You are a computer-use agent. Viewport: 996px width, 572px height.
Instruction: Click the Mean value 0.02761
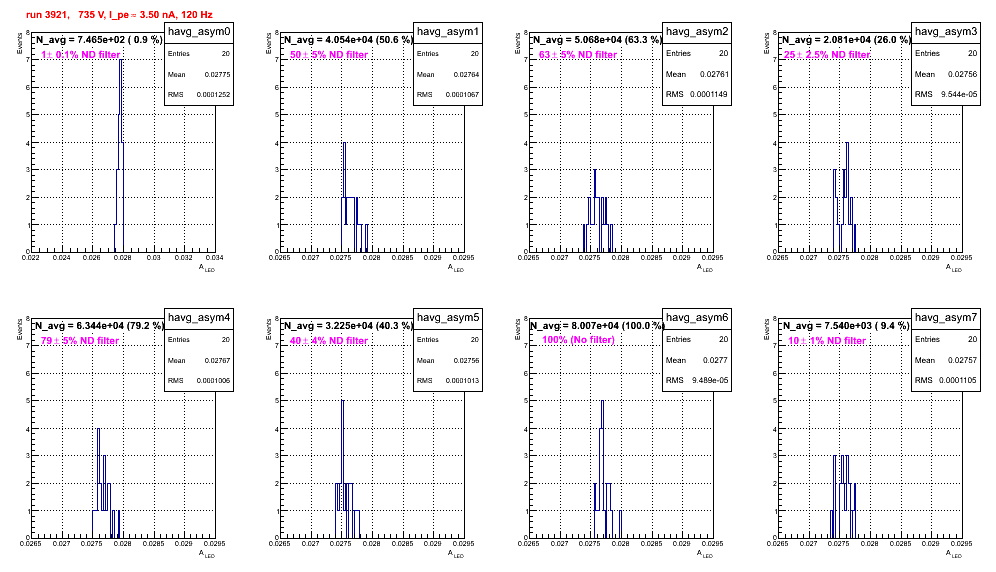tap(714, 74)
